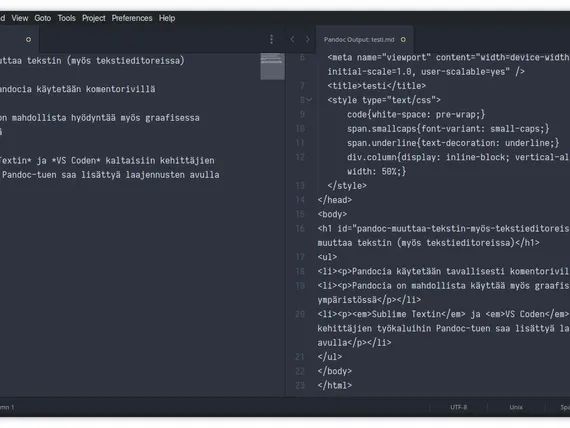Click the </style> closing tag

pos(347,186)
